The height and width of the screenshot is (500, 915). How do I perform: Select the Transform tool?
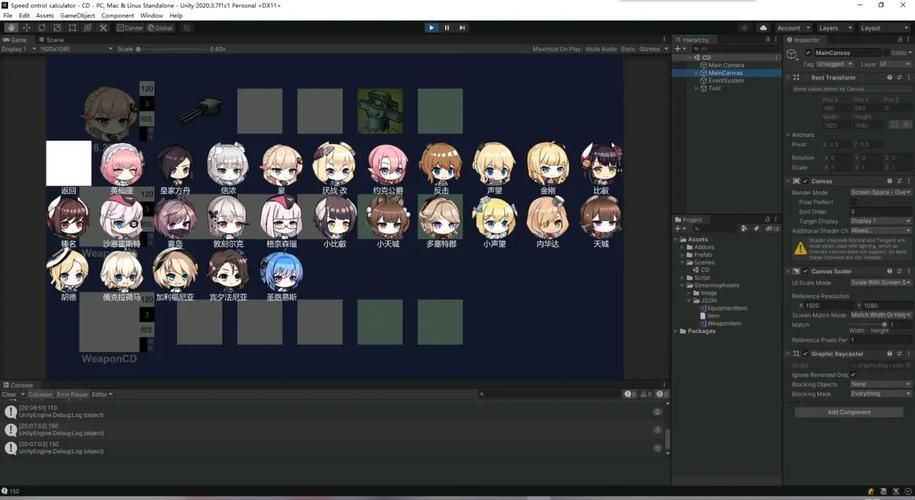tap(88, 27)
